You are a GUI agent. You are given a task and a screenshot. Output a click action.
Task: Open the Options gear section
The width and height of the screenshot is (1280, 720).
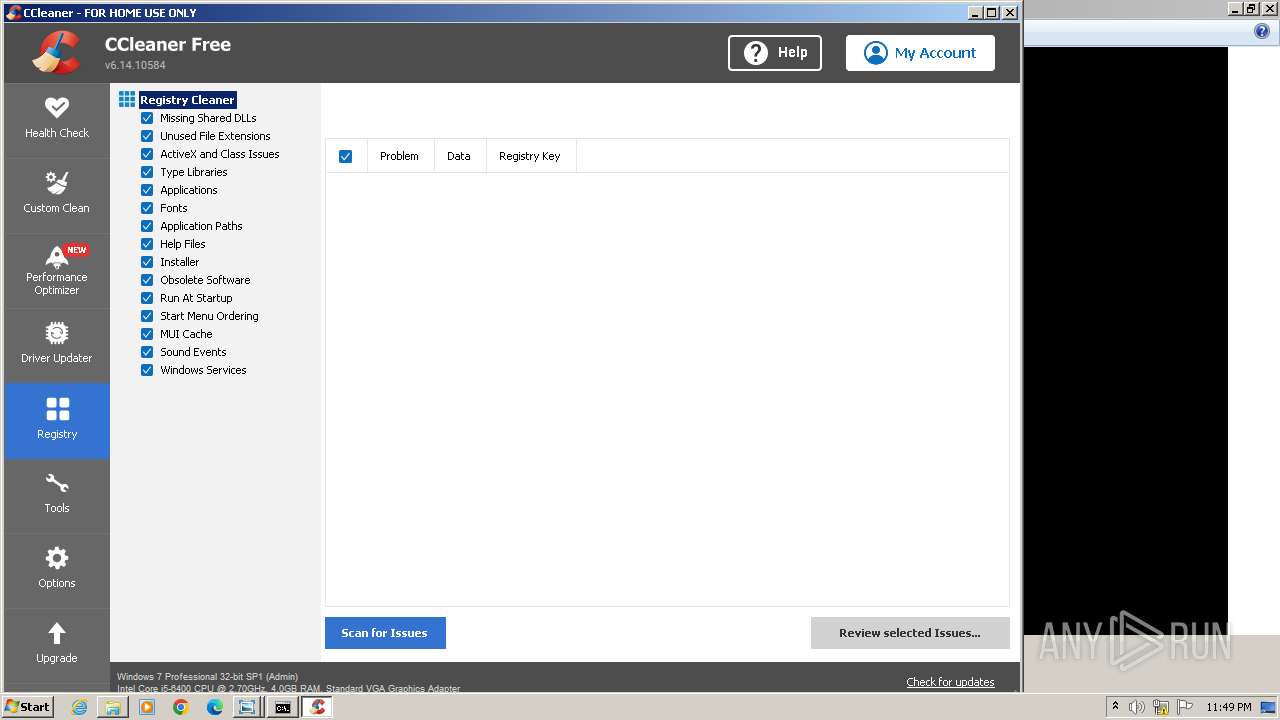tap(57, 570)
